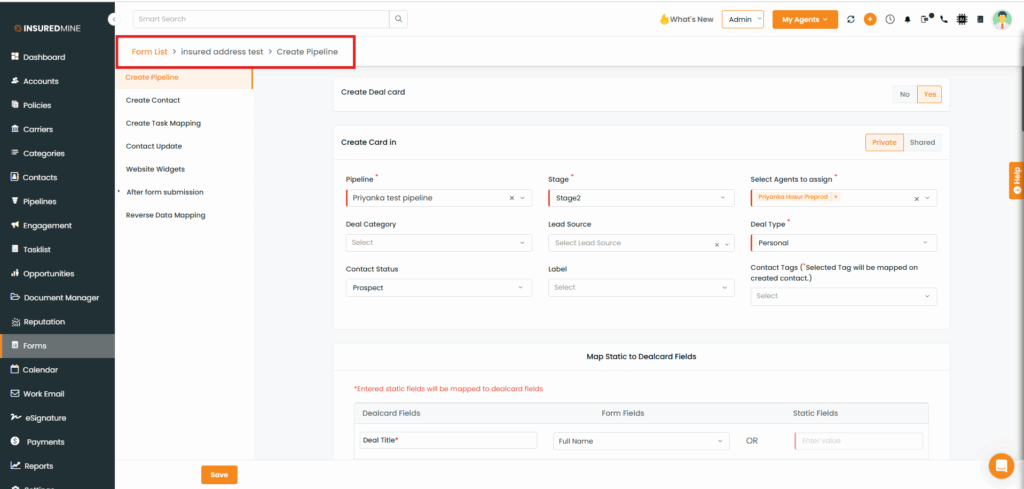Select Shared for Create Card in

point(922,142)
